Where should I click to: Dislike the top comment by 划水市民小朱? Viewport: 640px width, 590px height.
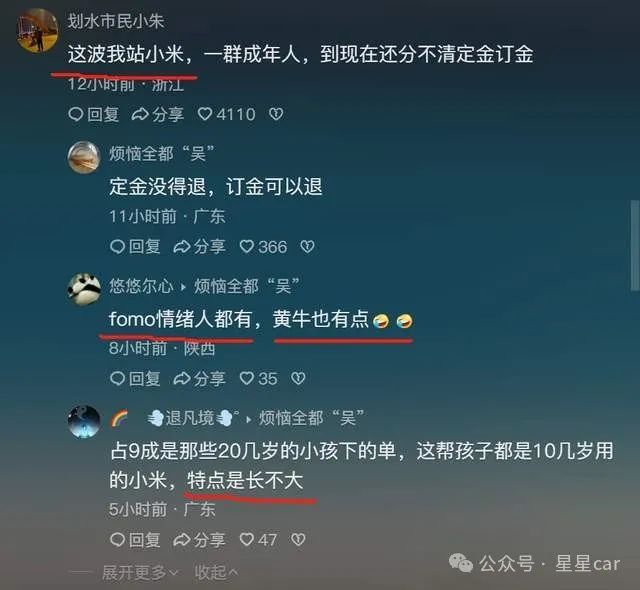coord(276,114)
